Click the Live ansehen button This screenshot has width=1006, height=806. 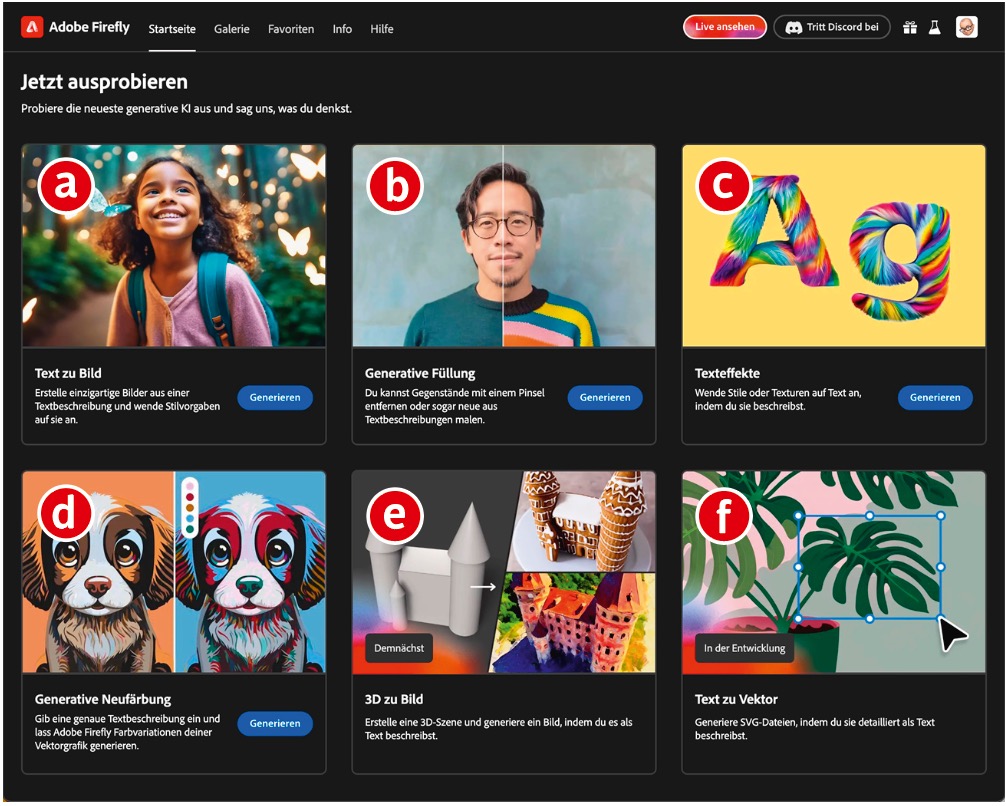click(725, 27)
